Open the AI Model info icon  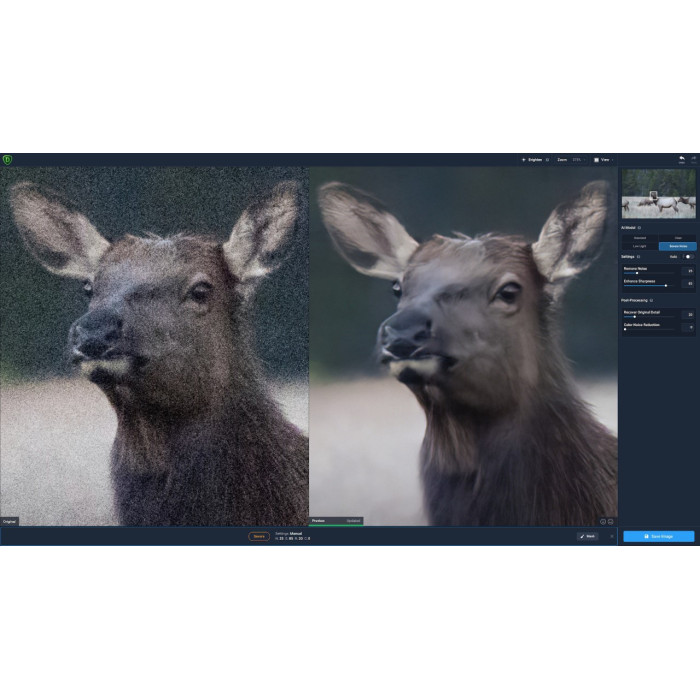click(639, 228)
